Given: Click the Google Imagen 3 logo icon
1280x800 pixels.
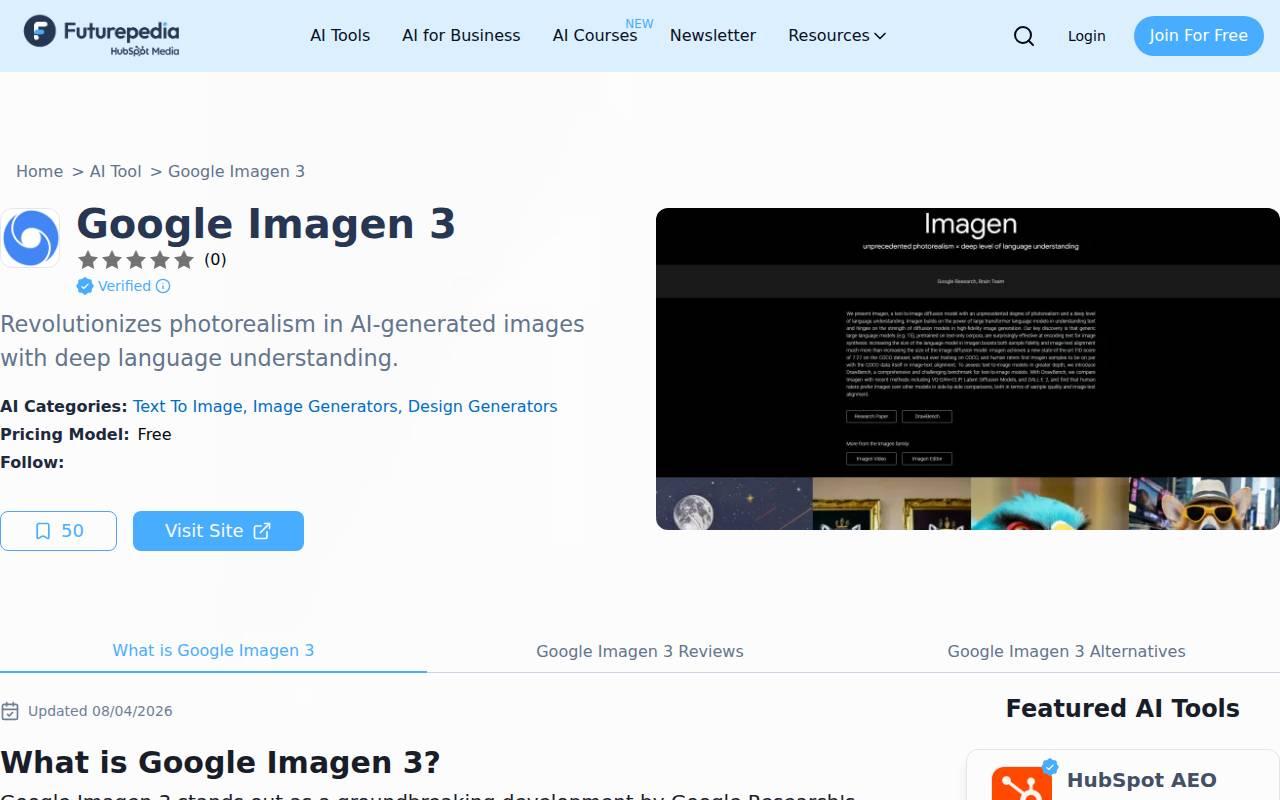Looking at the screenshot, I should [30, 238].
